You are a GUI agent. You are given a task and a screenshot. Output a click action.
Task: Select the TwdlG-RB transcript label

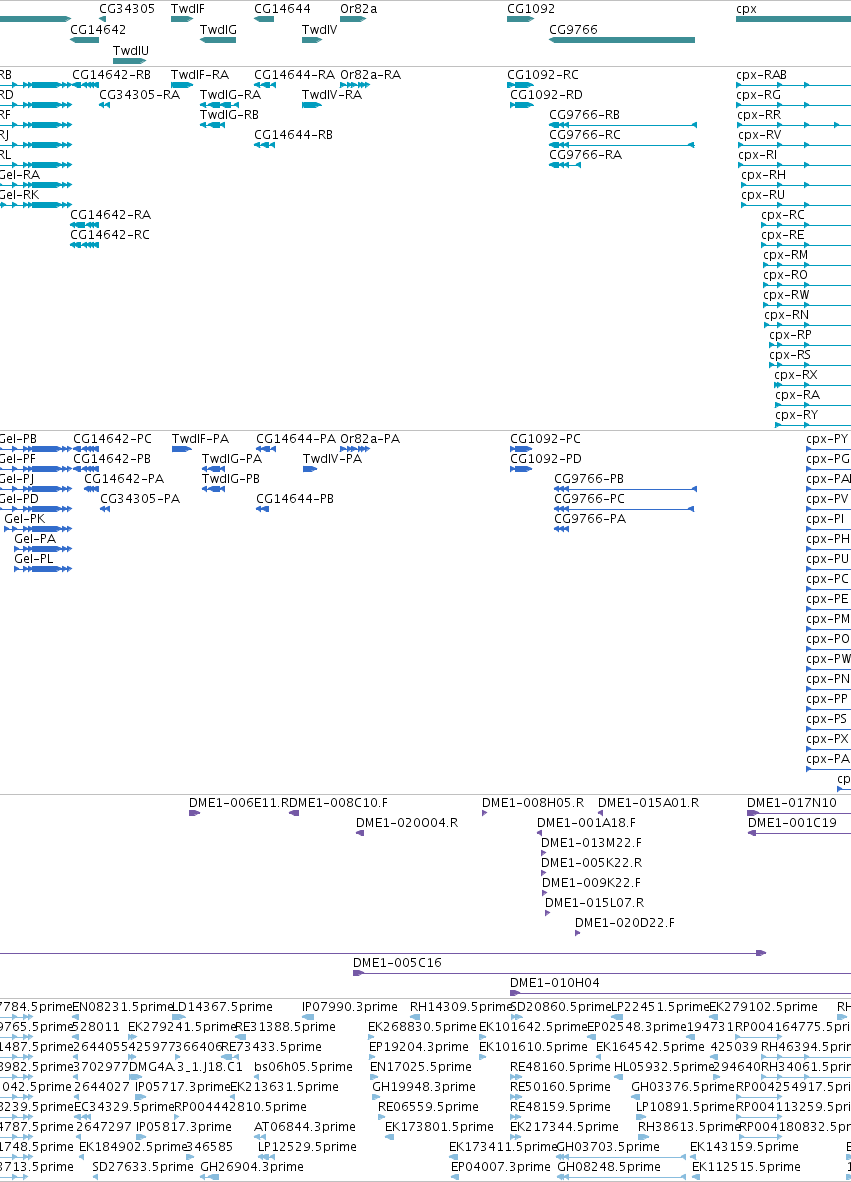coord(229,115)
